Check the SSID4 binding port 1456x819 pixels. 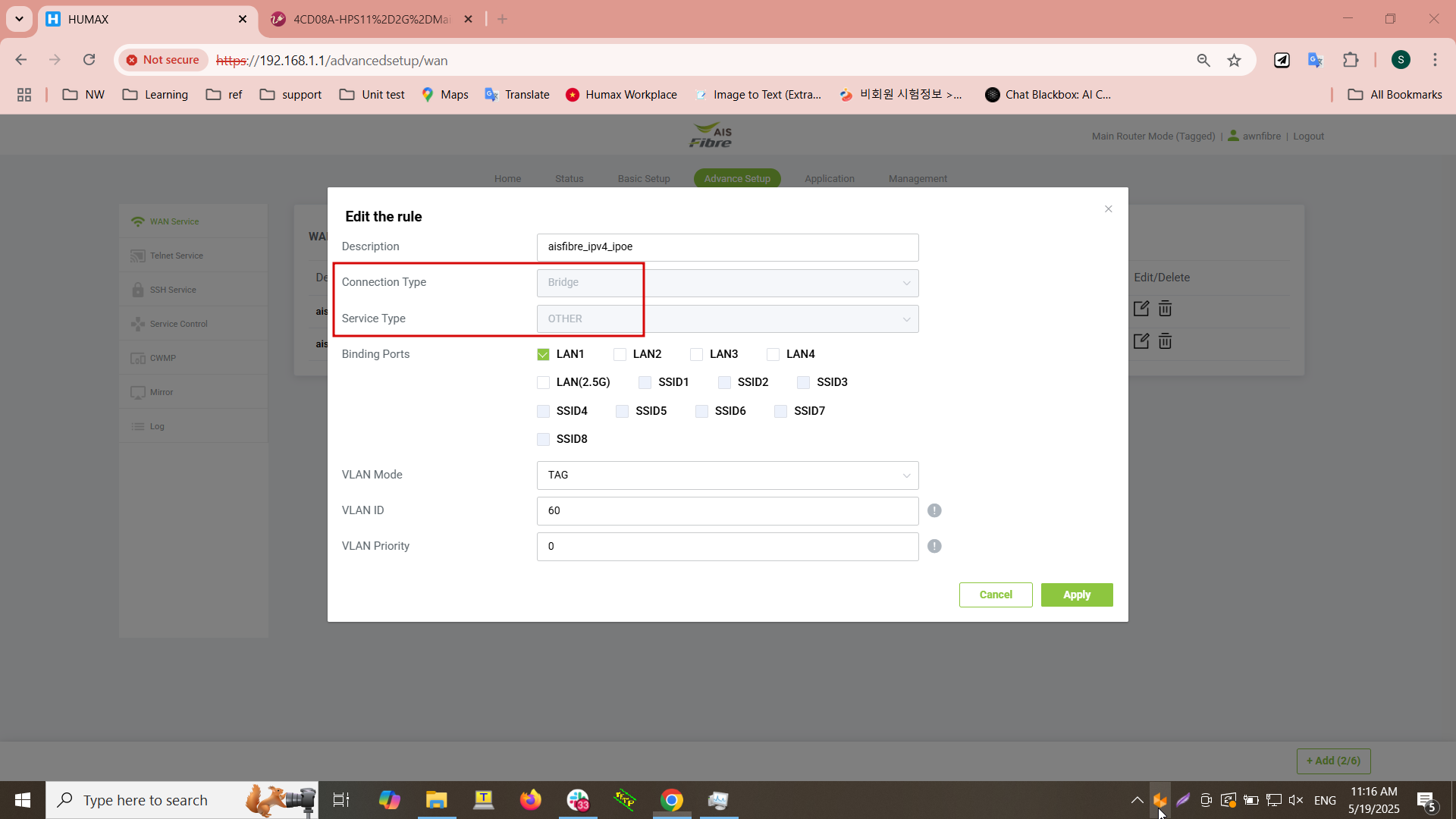(543, 411)
